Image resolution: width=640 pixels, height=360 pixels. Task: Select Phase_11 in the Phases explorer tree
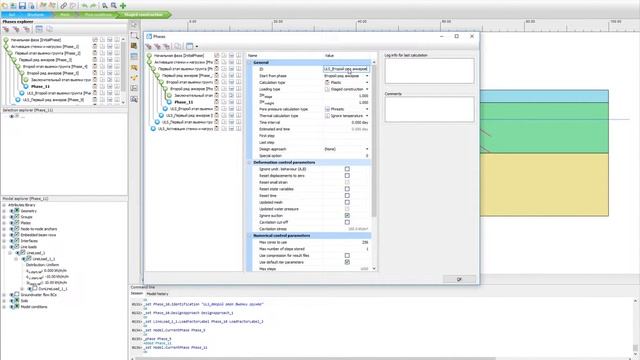point(40,87)
